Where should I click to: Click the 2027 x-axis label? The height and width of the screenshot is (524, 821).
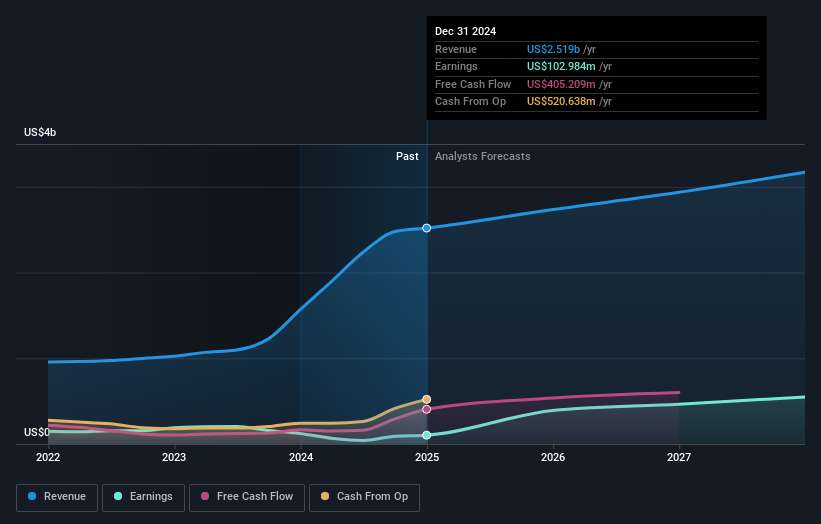click(679, 457)
